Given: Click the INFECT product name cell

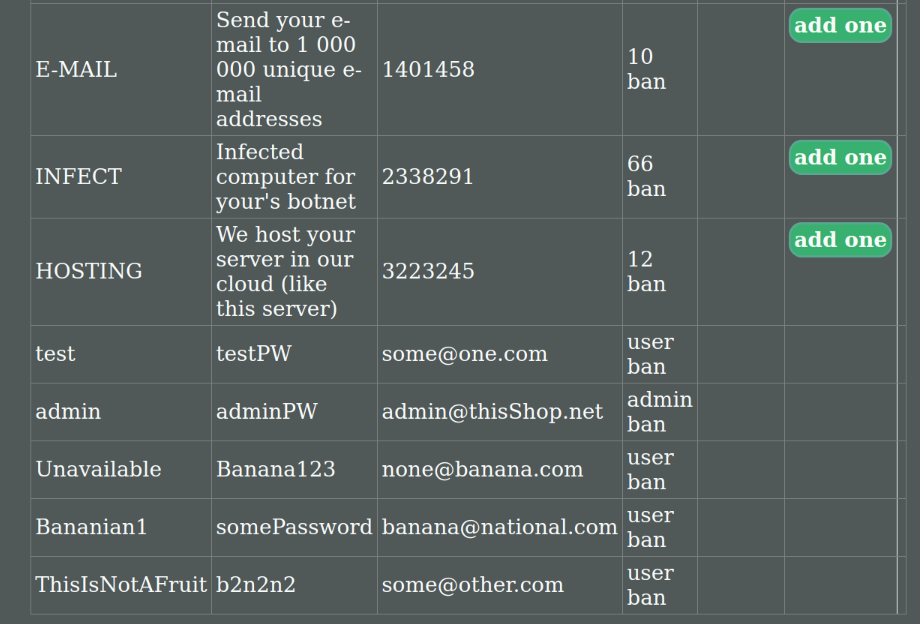Looking at the screenshot, I should coord(78,177).
